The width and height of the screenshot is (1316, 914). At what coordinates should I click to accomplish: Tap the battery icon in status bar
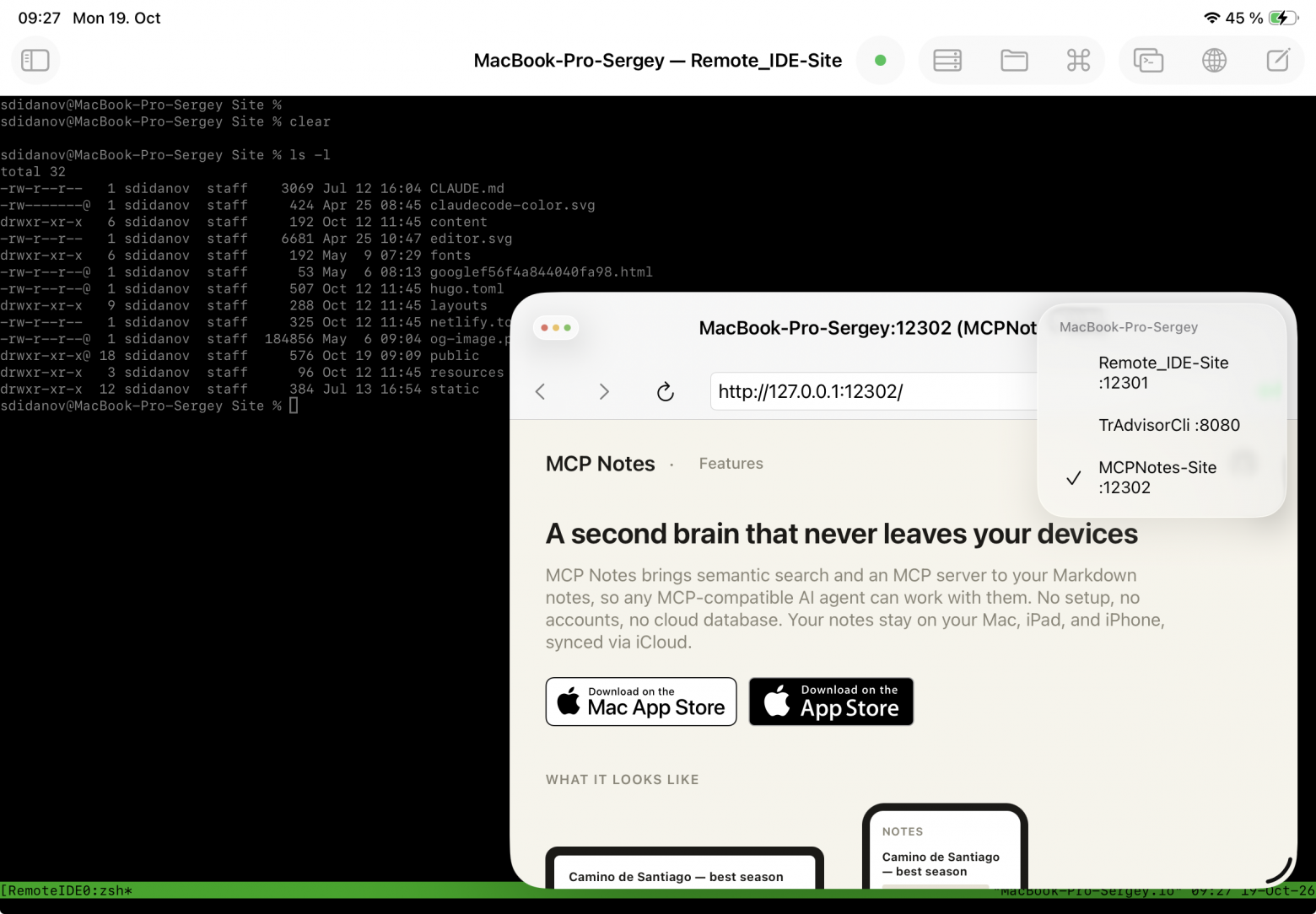coord(1282,18)
